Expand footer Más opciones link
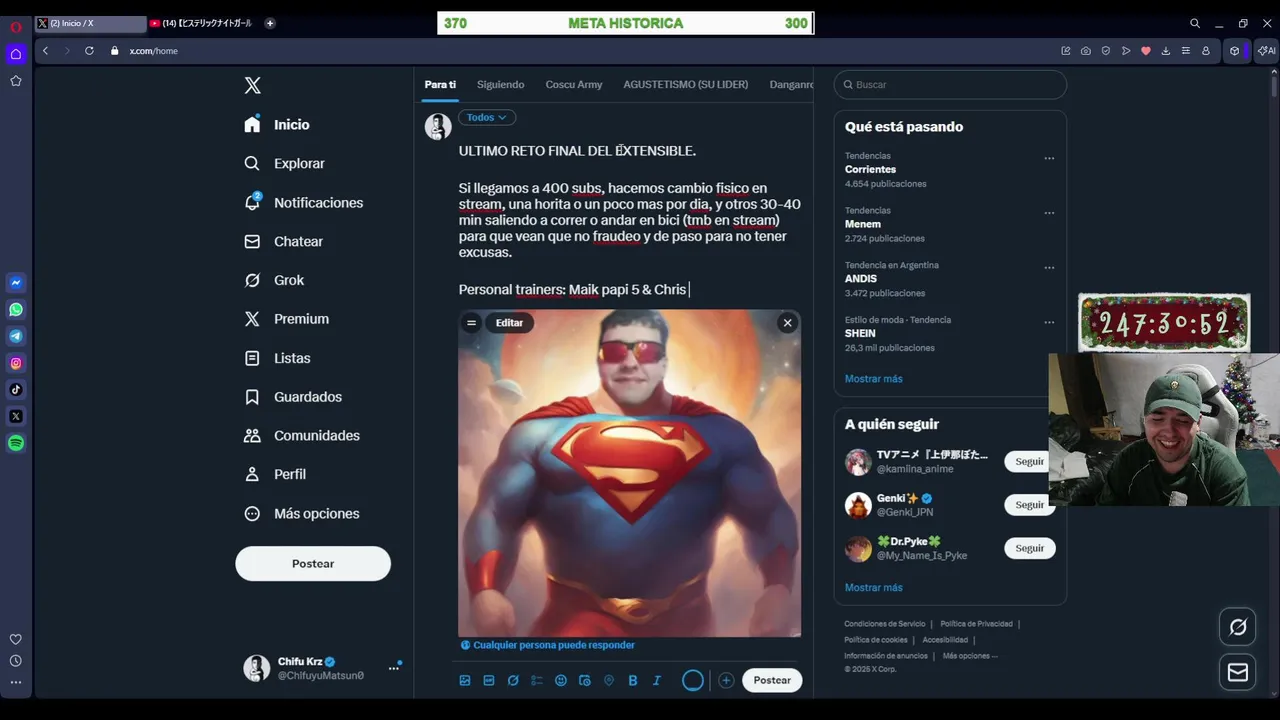 point(970,656)
